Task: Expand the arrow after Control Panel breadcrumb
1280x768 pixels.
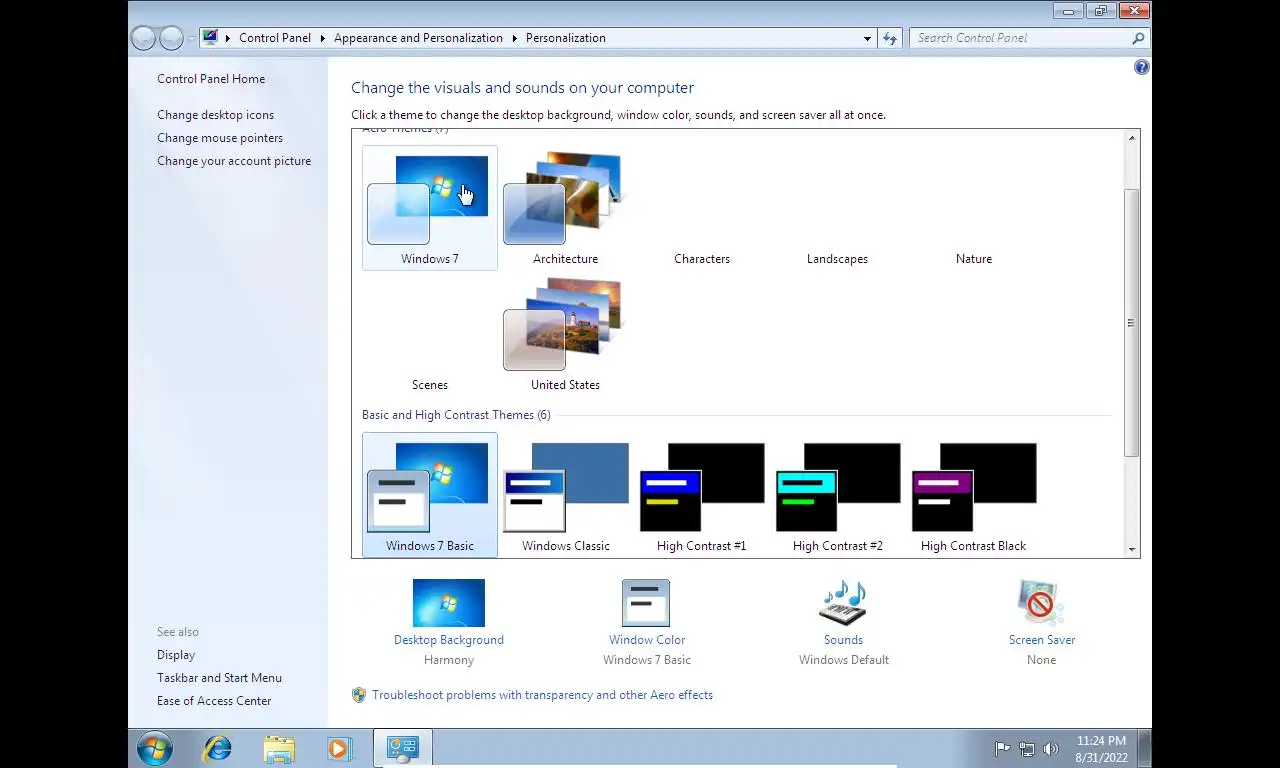Action: [322, 38]
